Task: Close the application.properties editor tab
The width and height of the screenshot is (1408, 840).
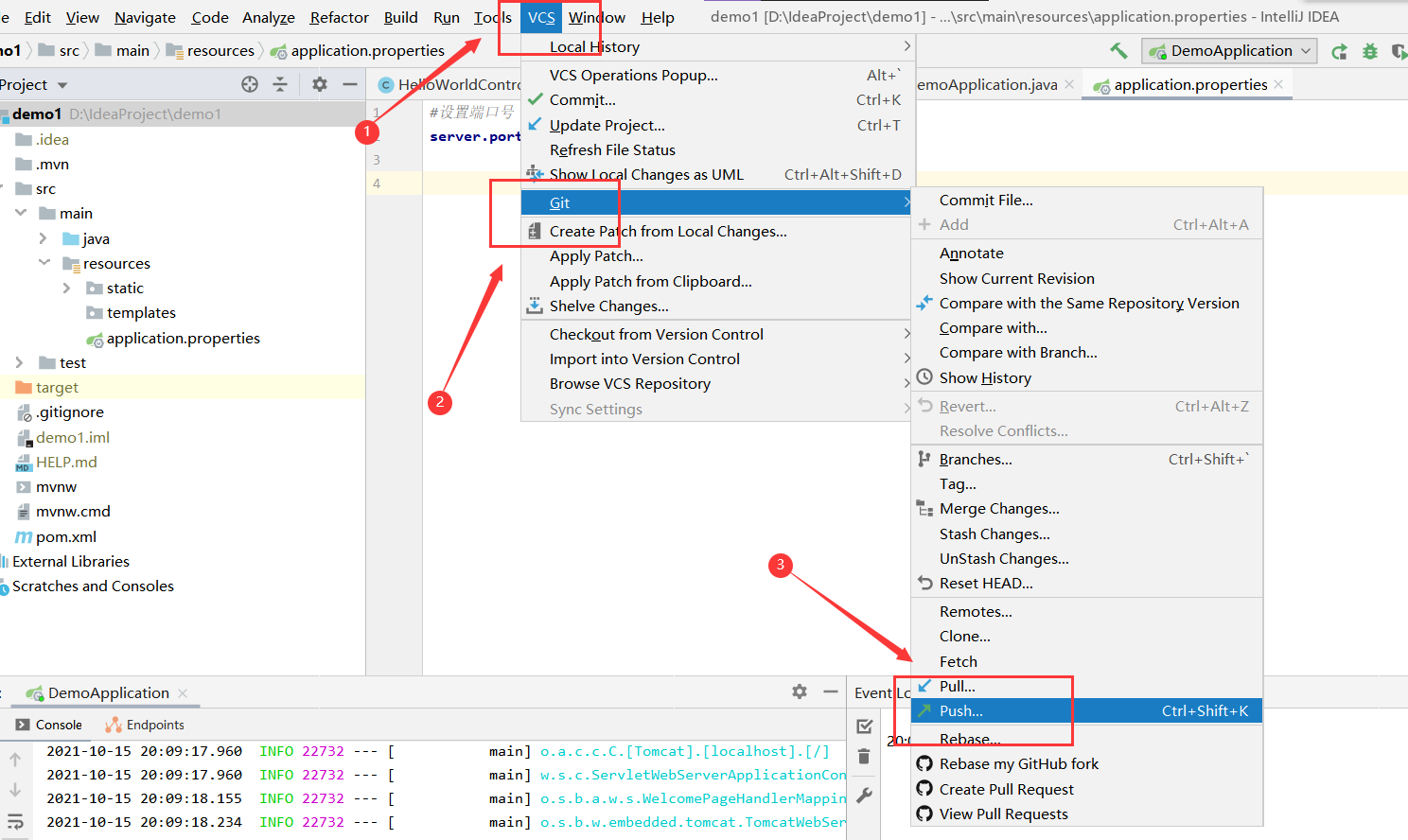Action: click(1278, 84)
